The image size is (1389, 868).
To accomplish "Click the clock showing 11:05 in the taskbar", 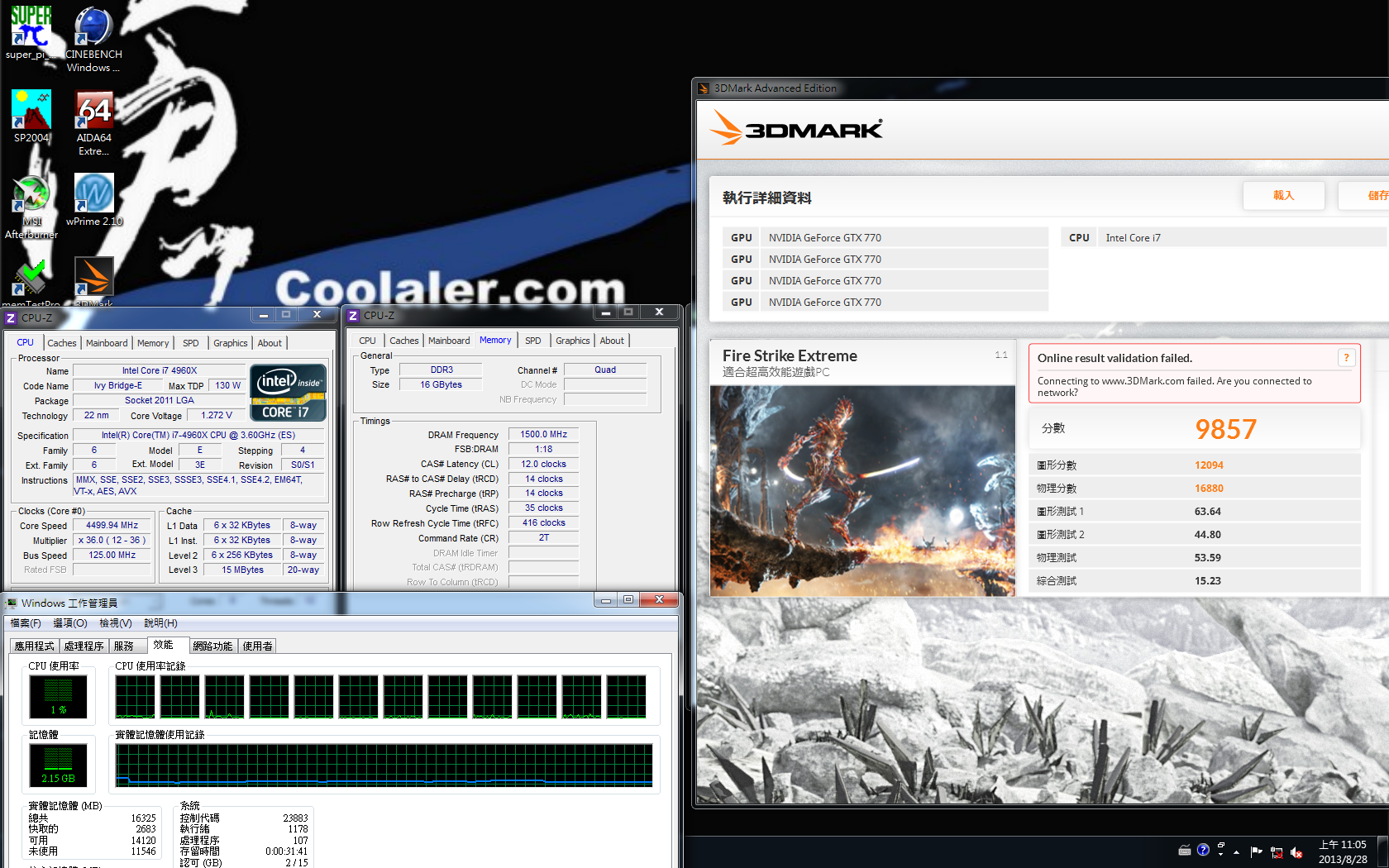I will [x=1343, y=851].
